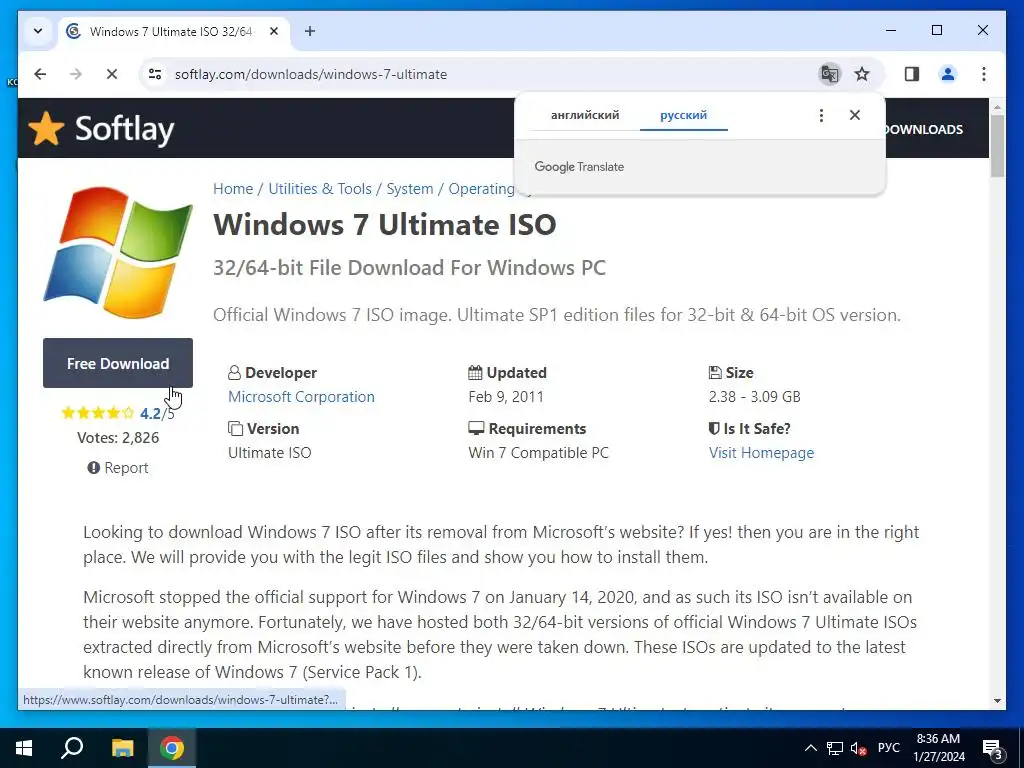Click the scrollbar down arrow
The height and width of the screenshot is (768, 1024).
point(997,701)
